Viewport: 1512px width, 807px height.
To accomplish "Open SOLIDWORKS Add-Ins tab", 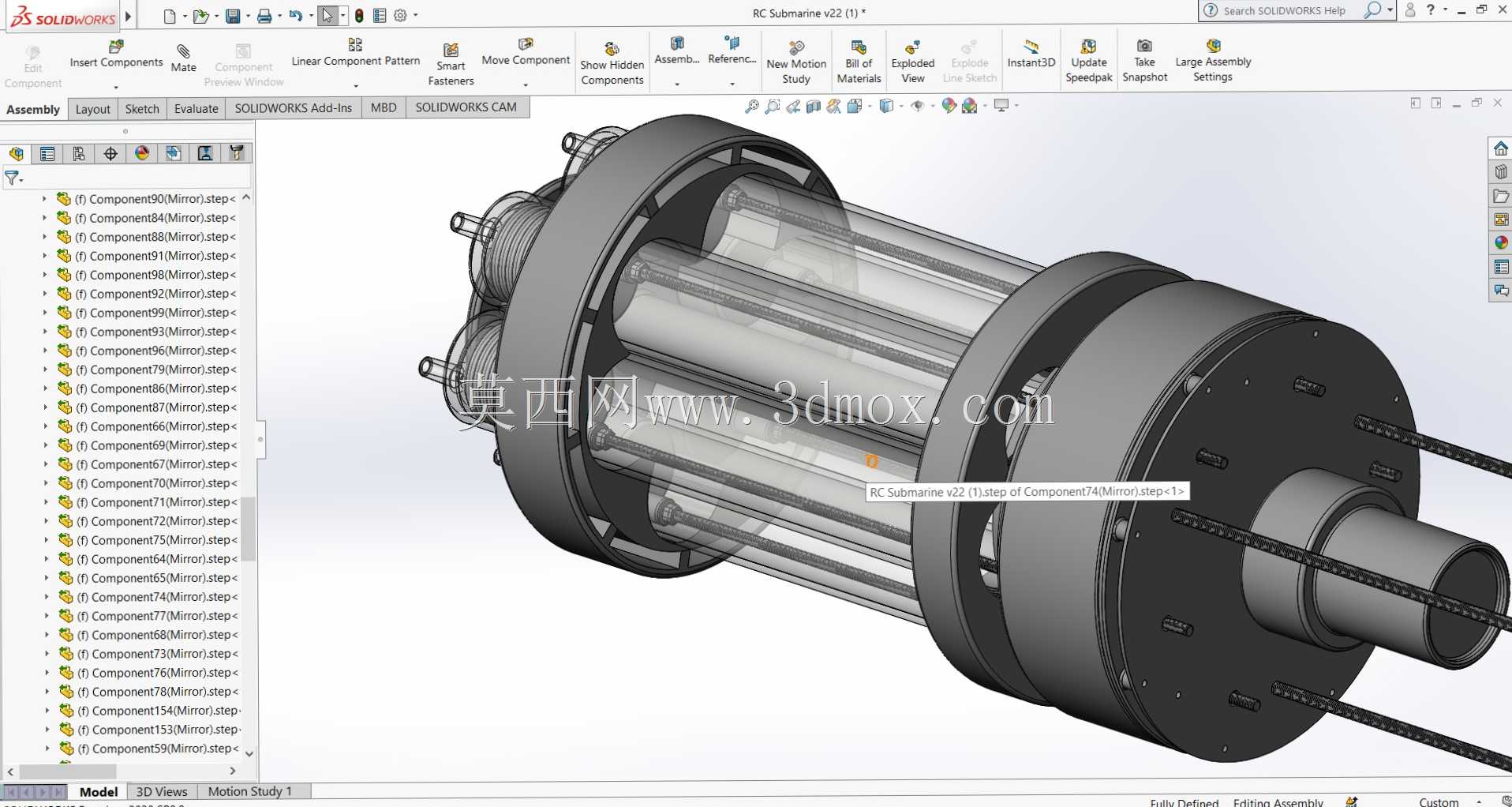I will [293, 108].
